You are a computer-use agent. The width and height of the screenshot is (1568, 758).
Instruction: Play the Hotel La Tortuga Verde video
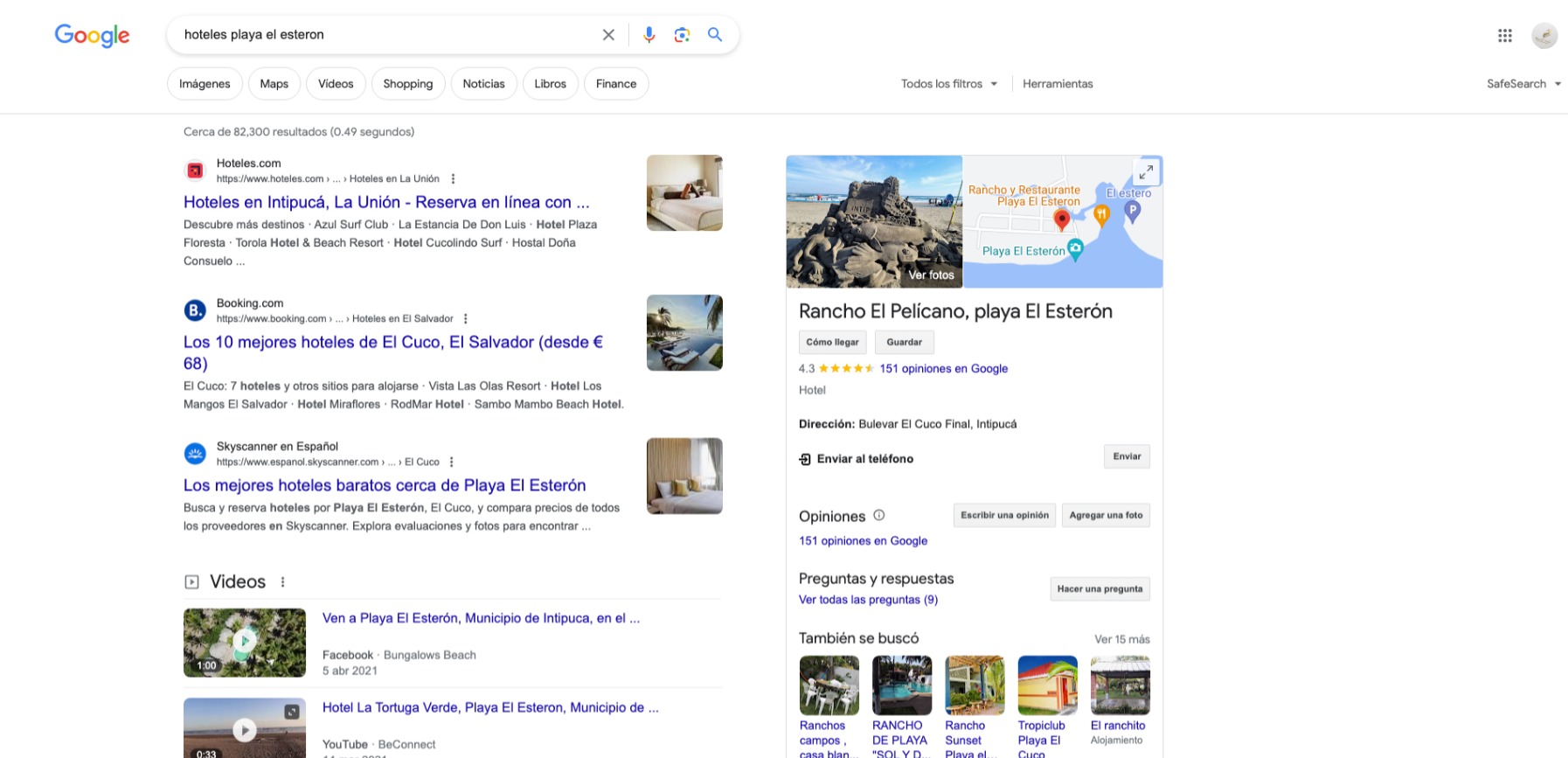point(245,728)
